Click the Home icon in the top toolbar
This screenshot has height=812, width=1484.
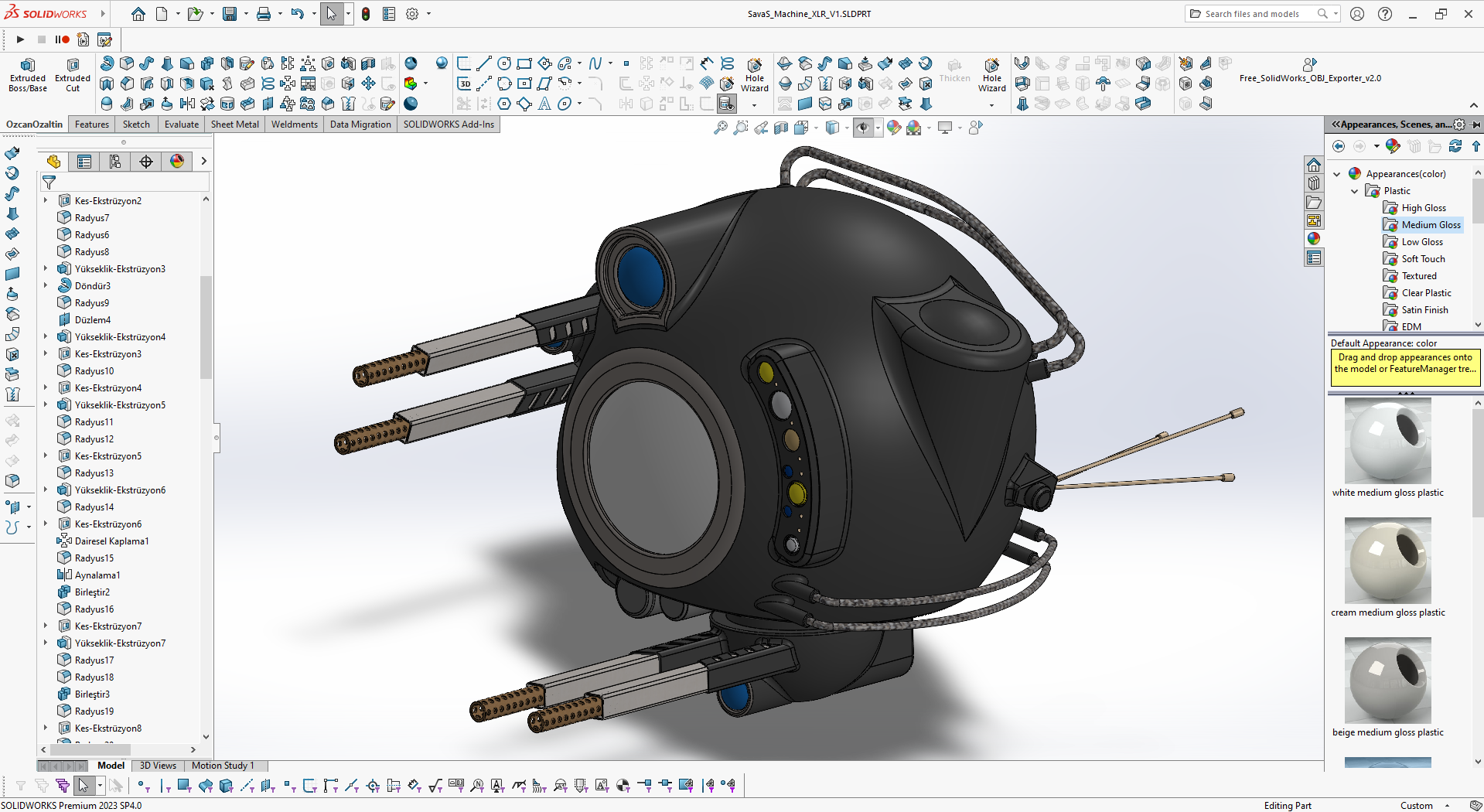(x=138, y=14)
